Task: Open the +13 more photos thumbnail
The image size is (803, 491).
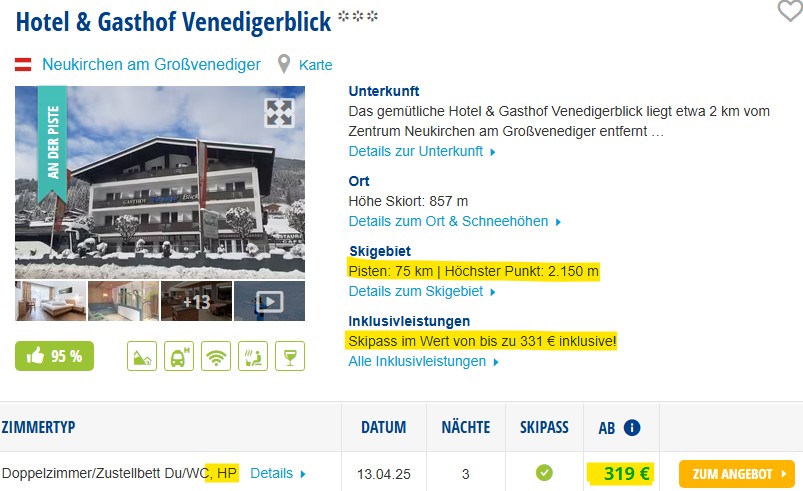Action: click(x=197, y=301)
